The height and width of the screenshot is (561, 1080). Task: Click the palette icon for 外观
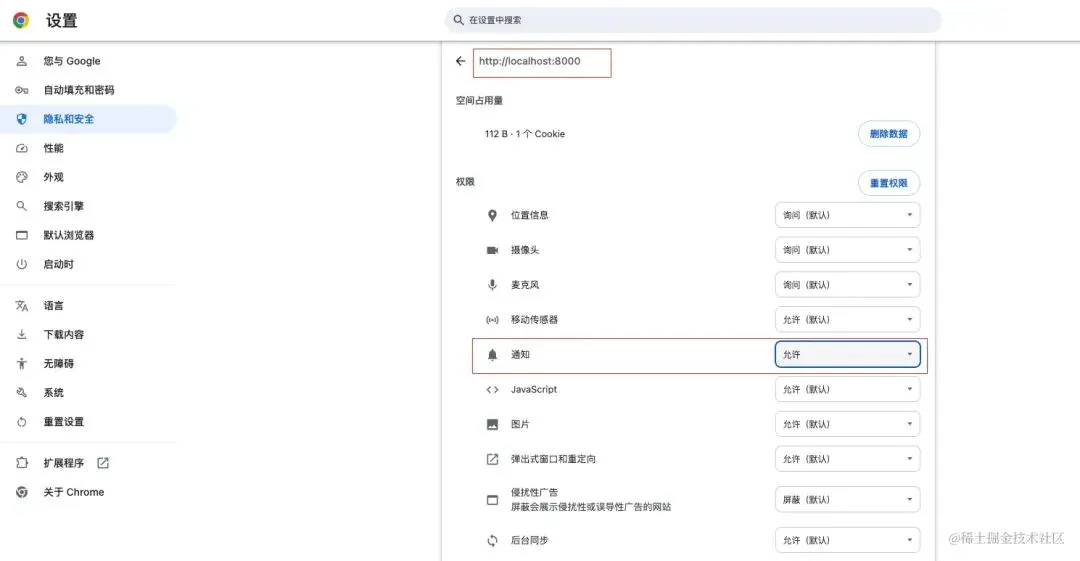(22, 177)
